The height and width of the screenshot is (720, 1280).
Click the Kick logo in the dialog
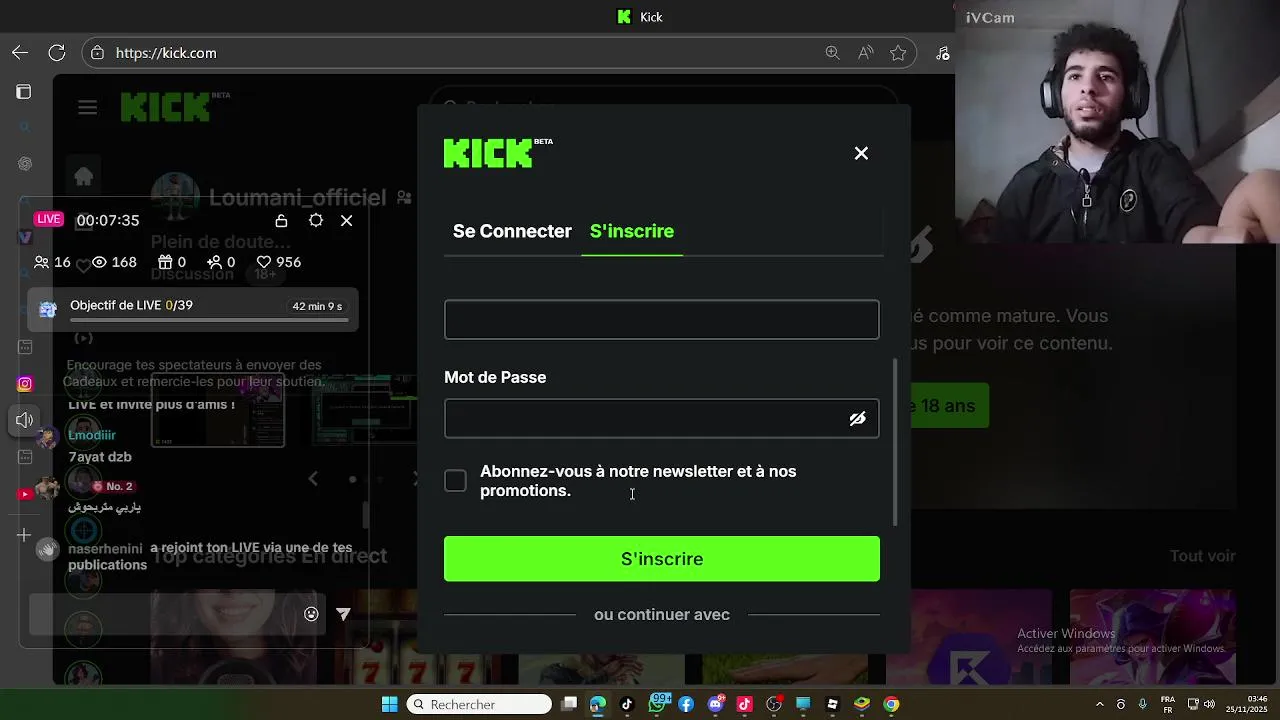click(x=498, y=153)
